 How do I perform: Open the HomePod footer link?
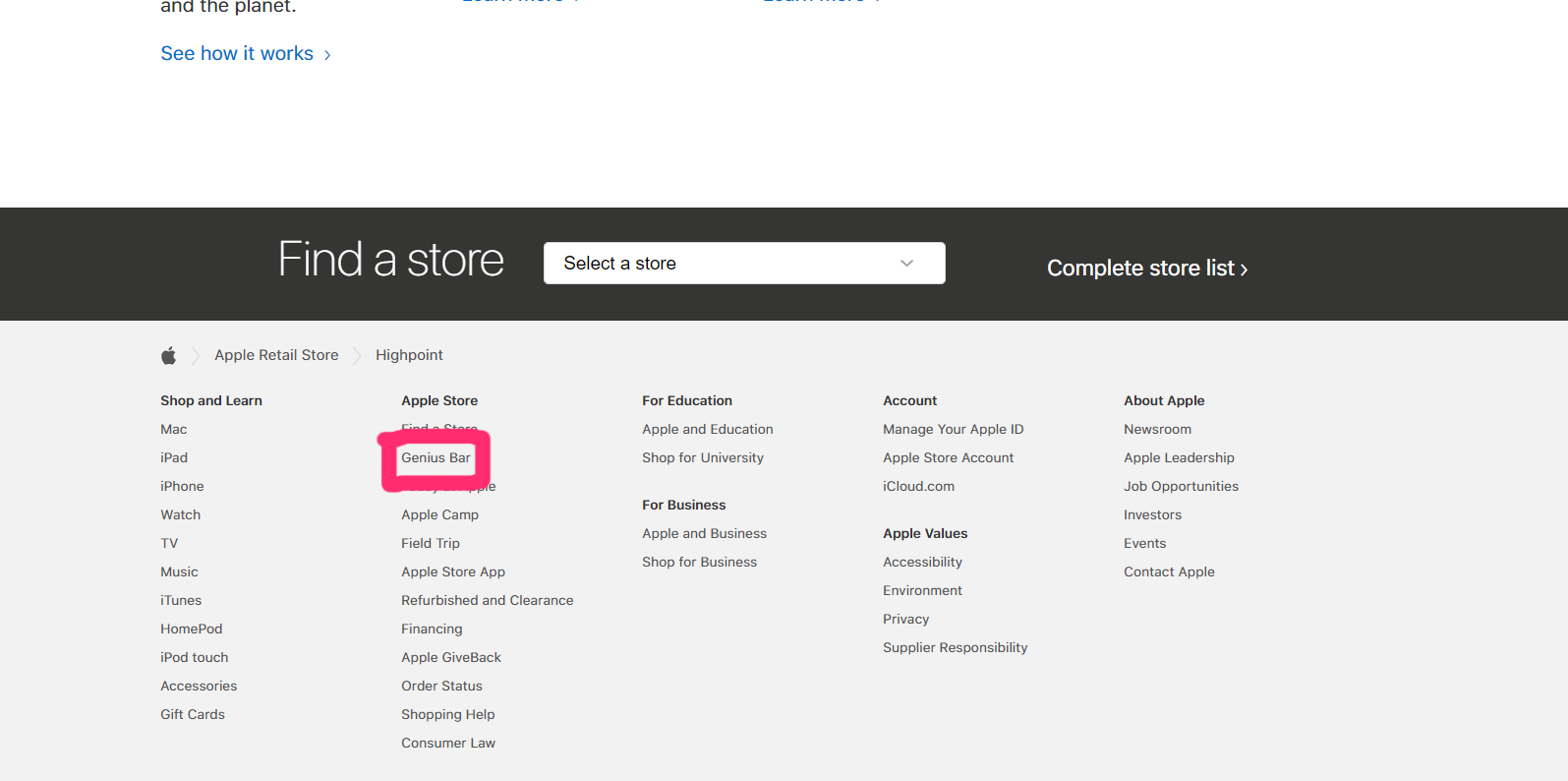[192, 629]
